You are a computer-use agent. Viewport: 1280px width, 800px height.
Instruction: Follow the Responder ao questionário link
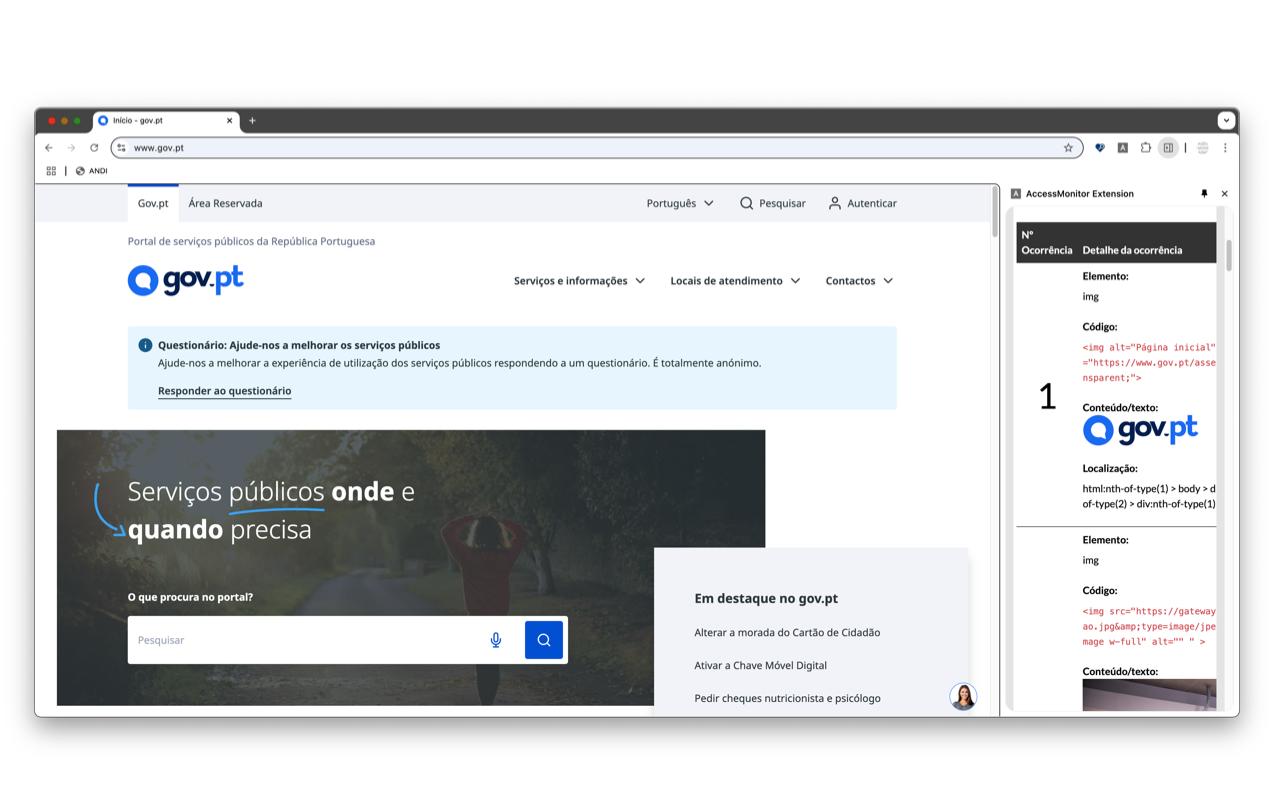tap(225, 391)
